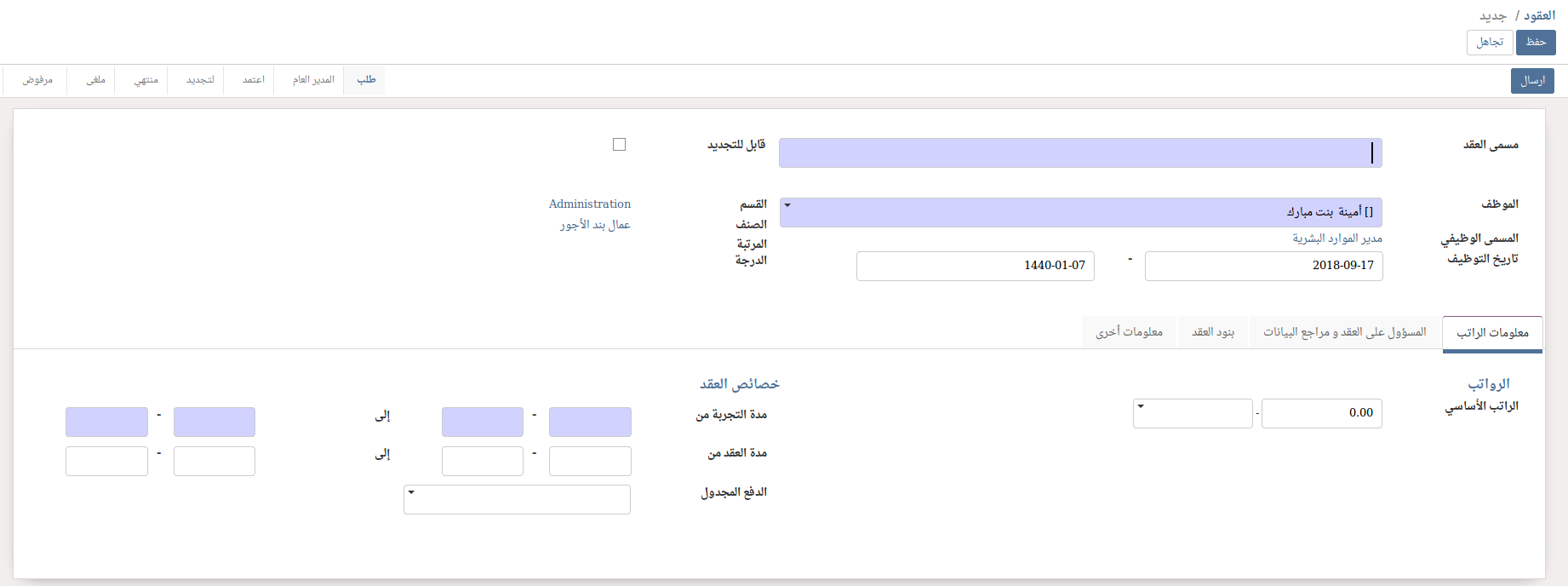This screenshot has width=1568, height=586.
Task: Expand the basic salary currency dropdown
Action: pyautogui.click(x=1192, y=413)
